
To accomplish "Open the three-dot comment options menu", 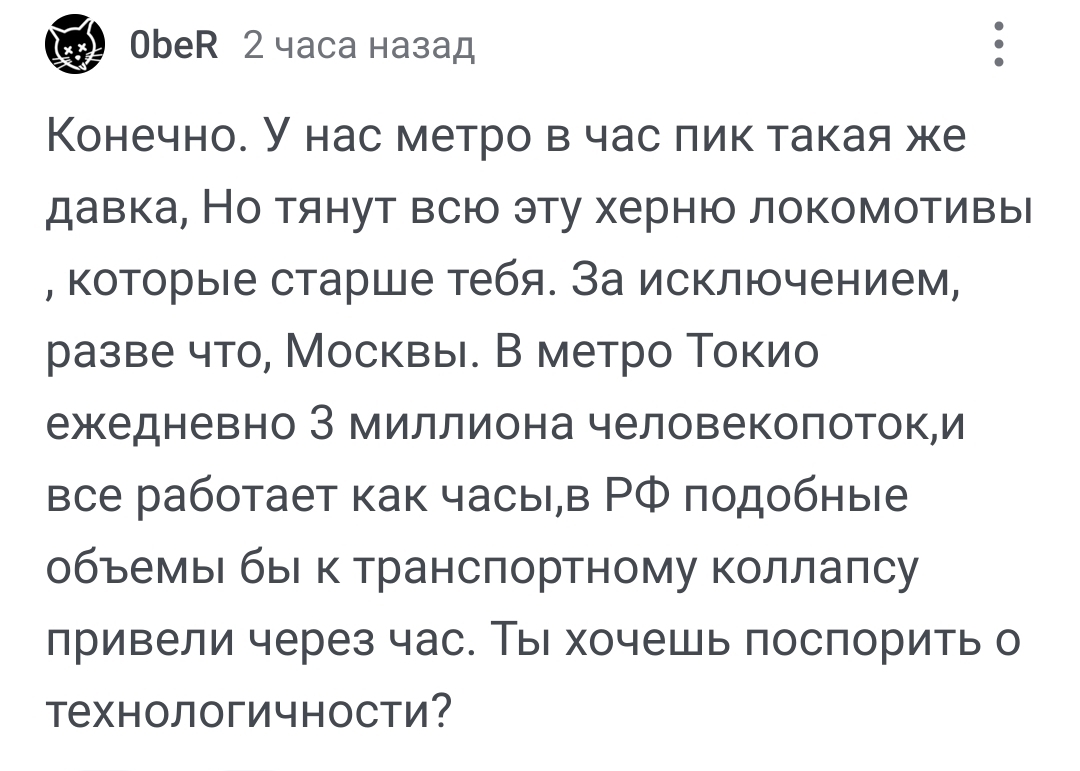I will [999, 46].
